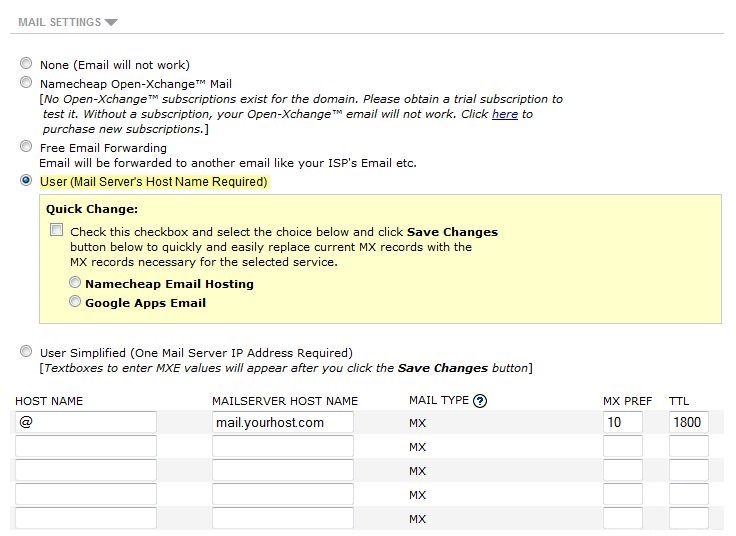Click the second row mailserver host name field
Viewport: 736px width, 536px height.
pos(283,446)
